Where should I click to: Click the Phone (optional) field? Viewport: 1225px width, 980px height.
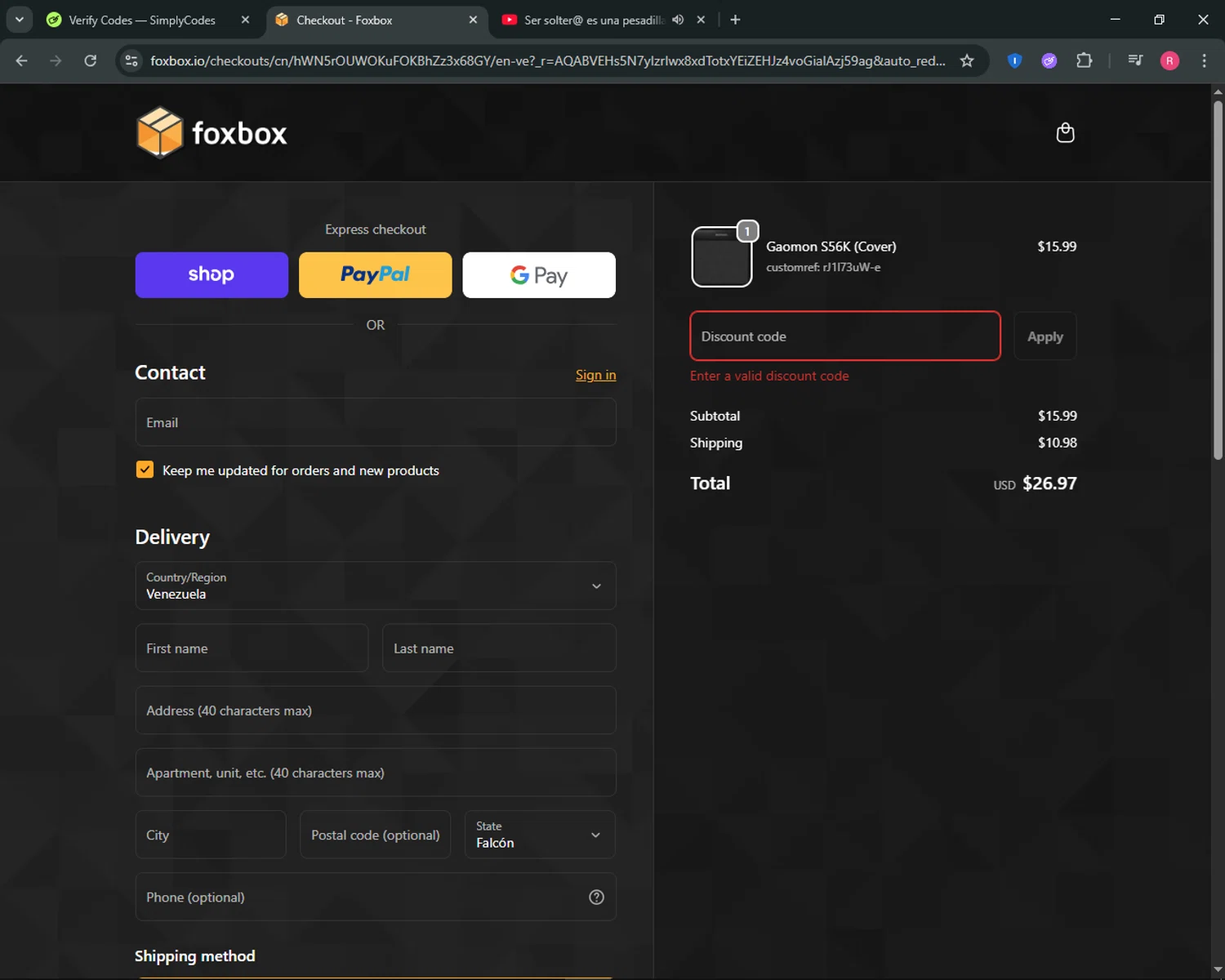point(376,897)
